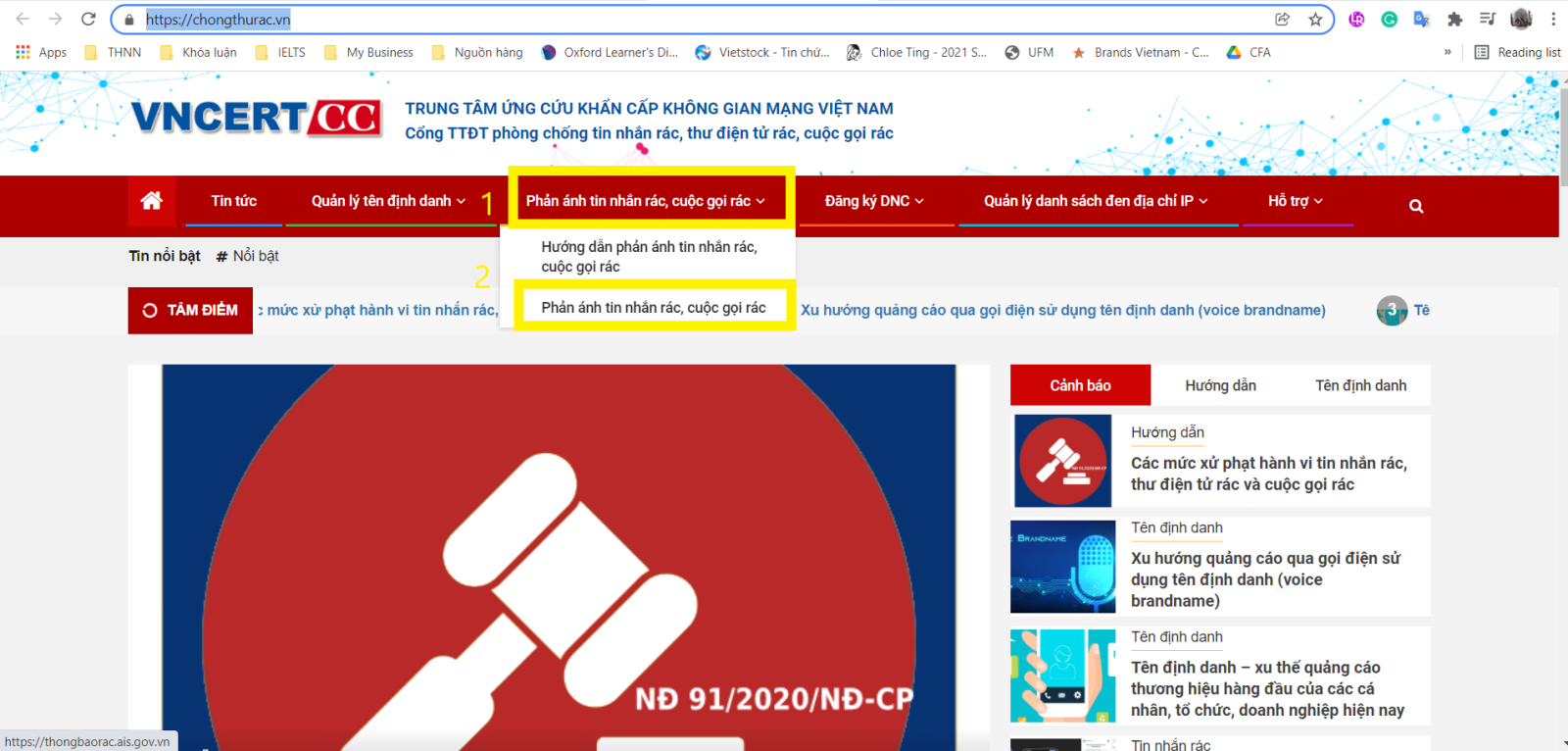Open Xu hướng quảng cáo qua gọi điện article

1266,579
